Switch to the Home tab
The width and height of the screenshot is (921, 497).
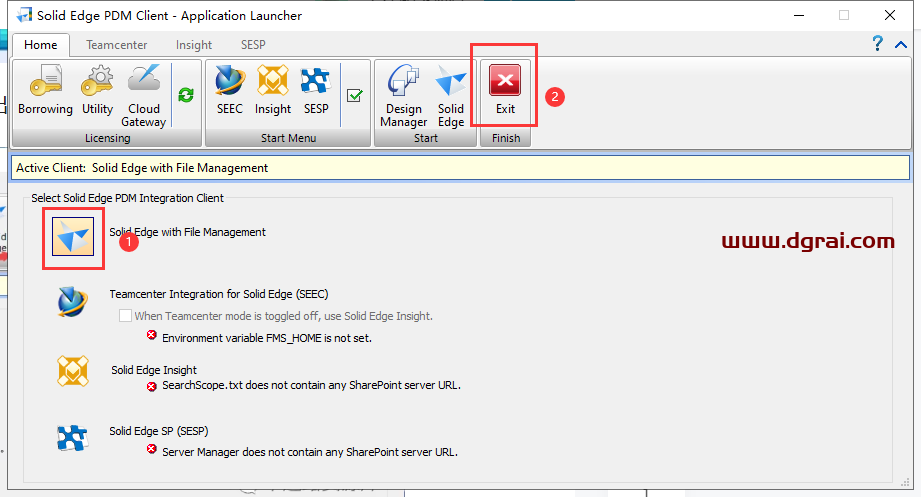click(x=41, y=45)
